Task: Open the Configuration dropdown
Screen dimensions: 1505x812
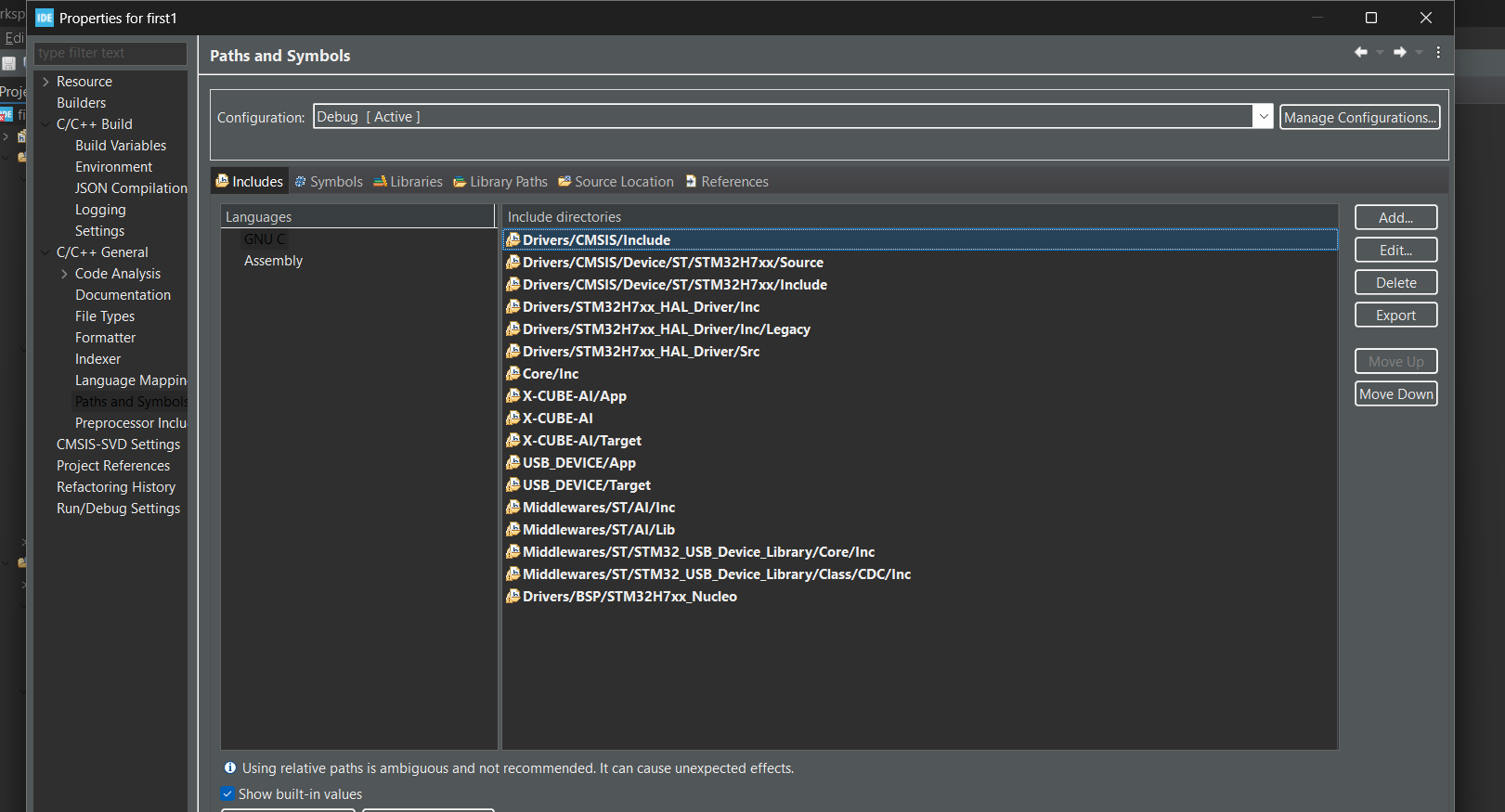Action: 1263,117
